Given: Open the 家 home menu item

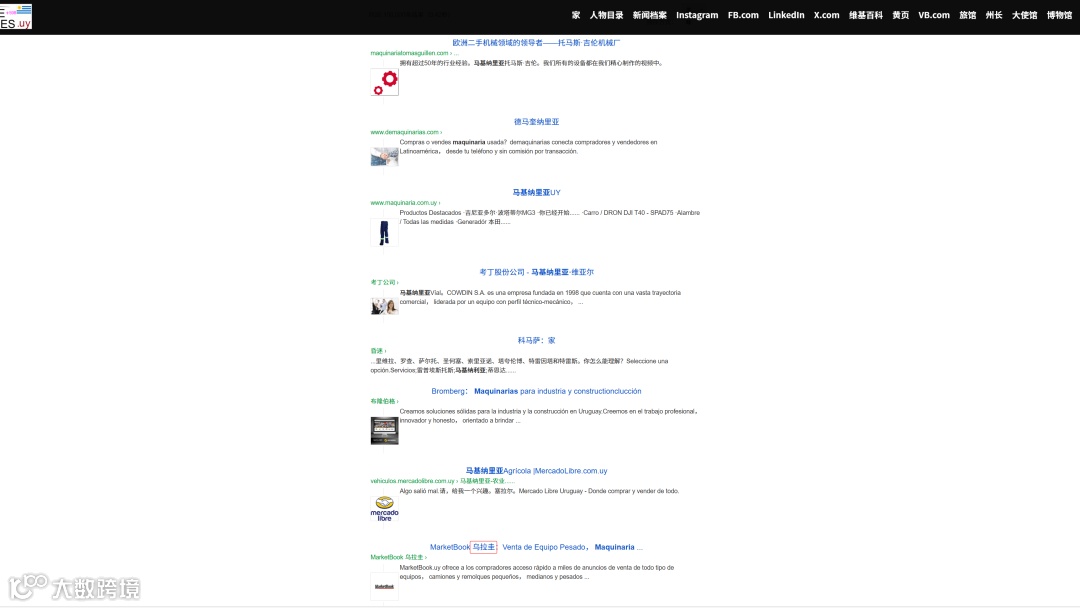Looking at the screenshot, I should (x=576, y=15).
